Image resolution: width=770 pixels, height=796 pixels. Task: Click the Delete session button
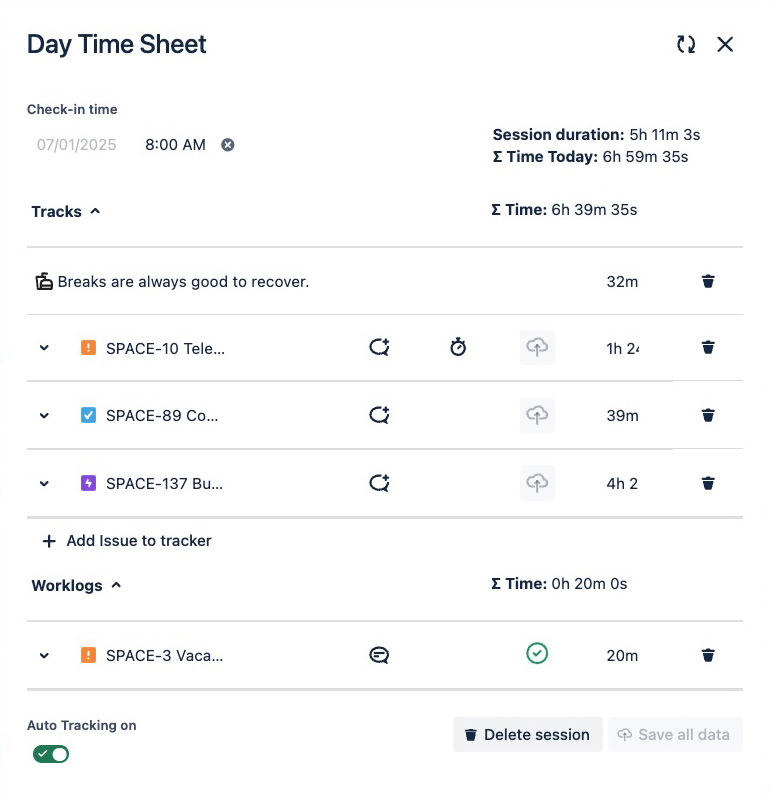coord(527,734)
